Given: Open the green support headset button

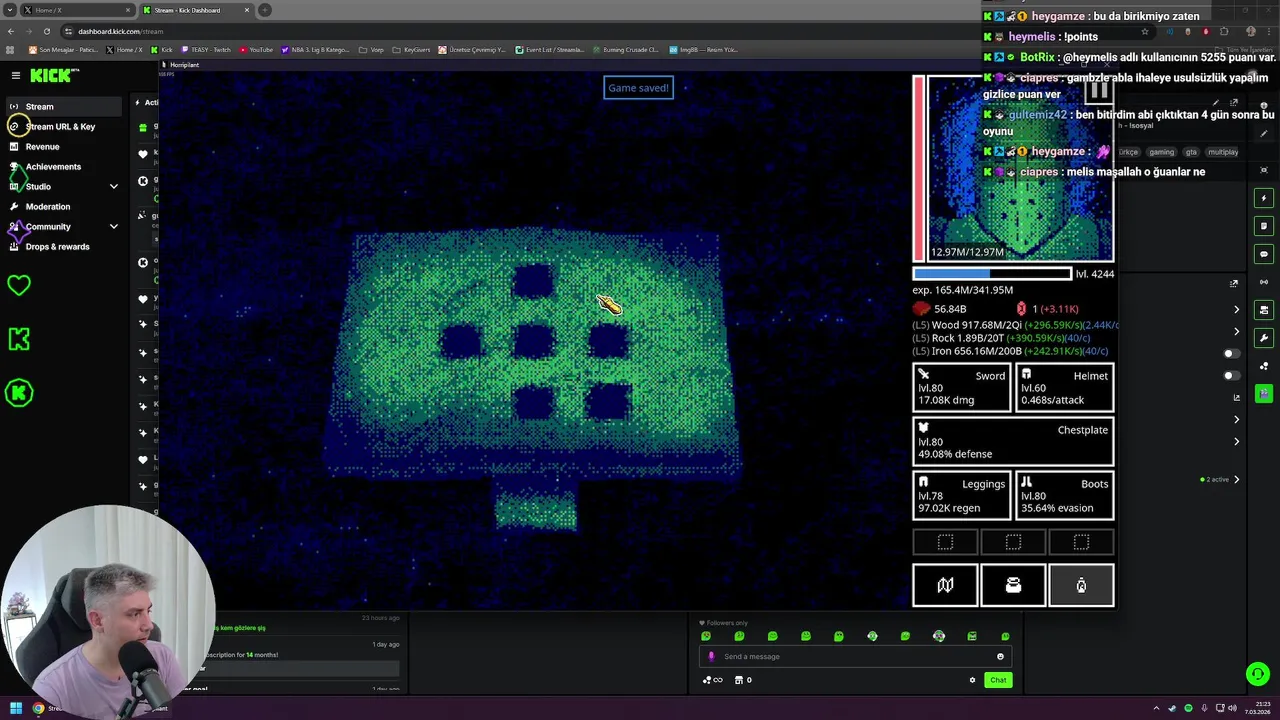Looking at the screenshot, I should (x=1258, y=674).
